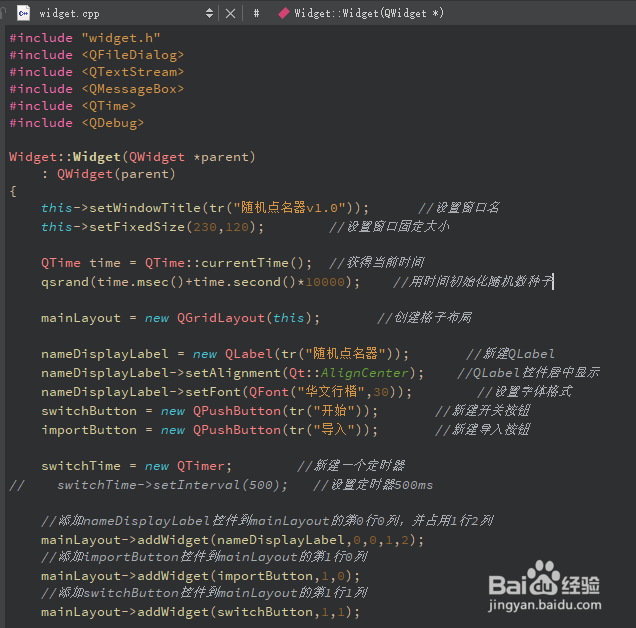Click the line #include <QFileDialog>
Viewport: 636px width, 628px height.
tap(97, 55)
